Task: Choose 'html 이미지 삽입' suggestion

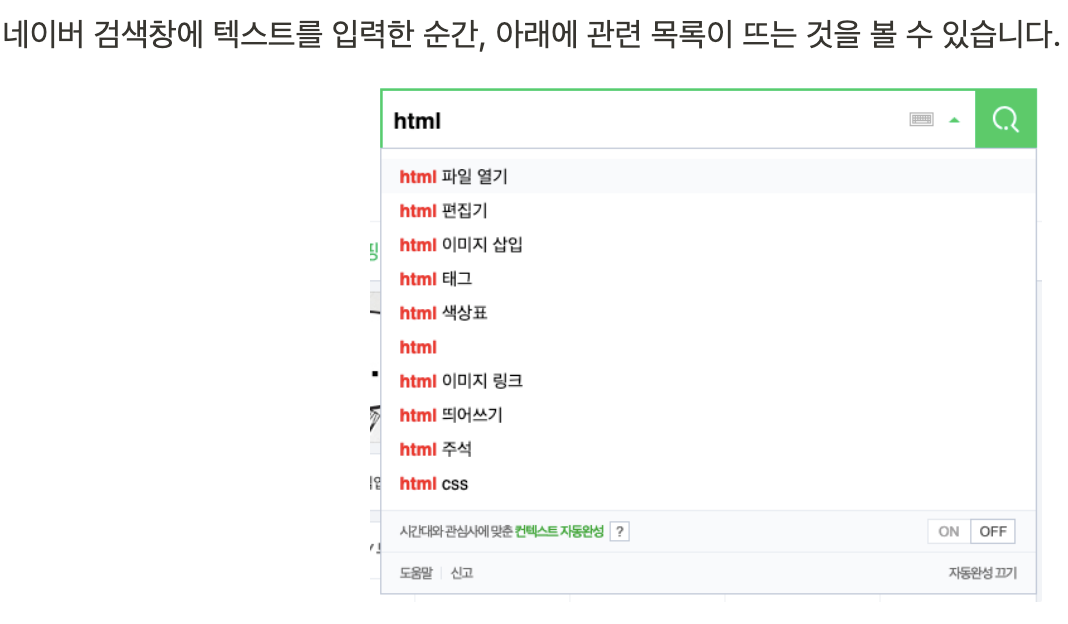Action: click(708, 245)
